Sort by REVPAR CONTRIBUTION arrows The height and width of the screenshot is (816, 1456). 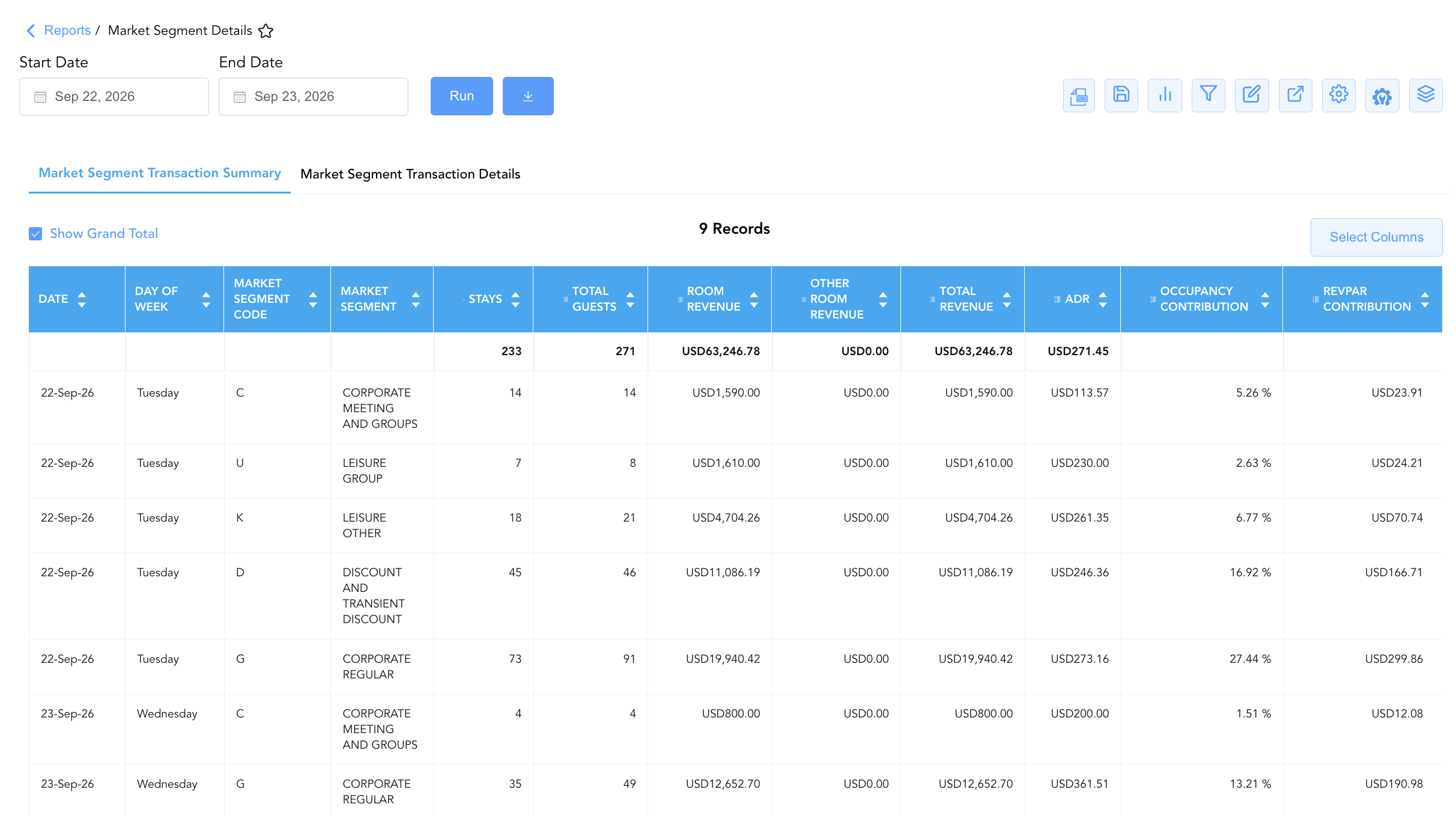pyautogui.click(x=1425, y=299)
